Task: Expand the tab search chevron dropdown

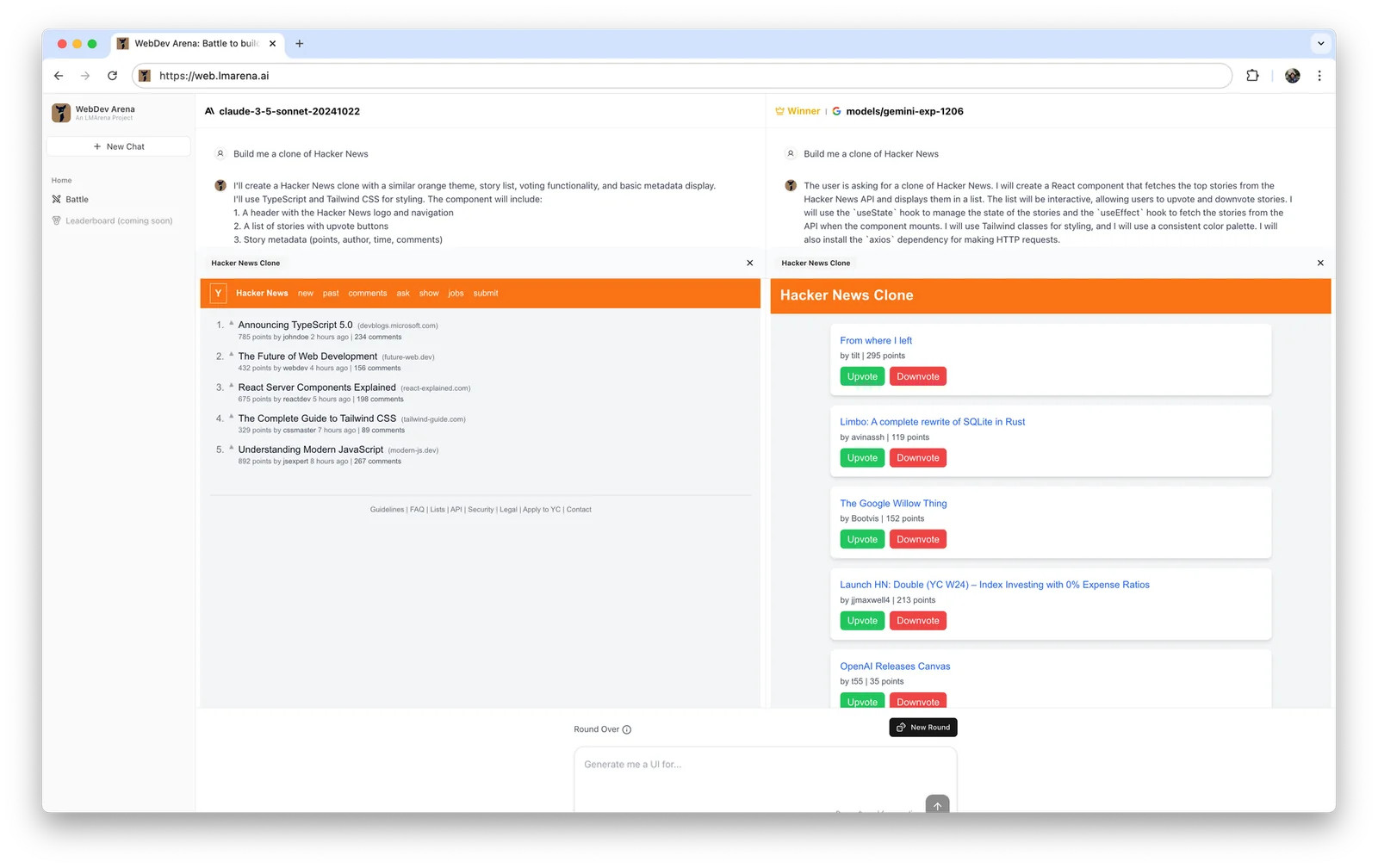Action: (1320, 43)
